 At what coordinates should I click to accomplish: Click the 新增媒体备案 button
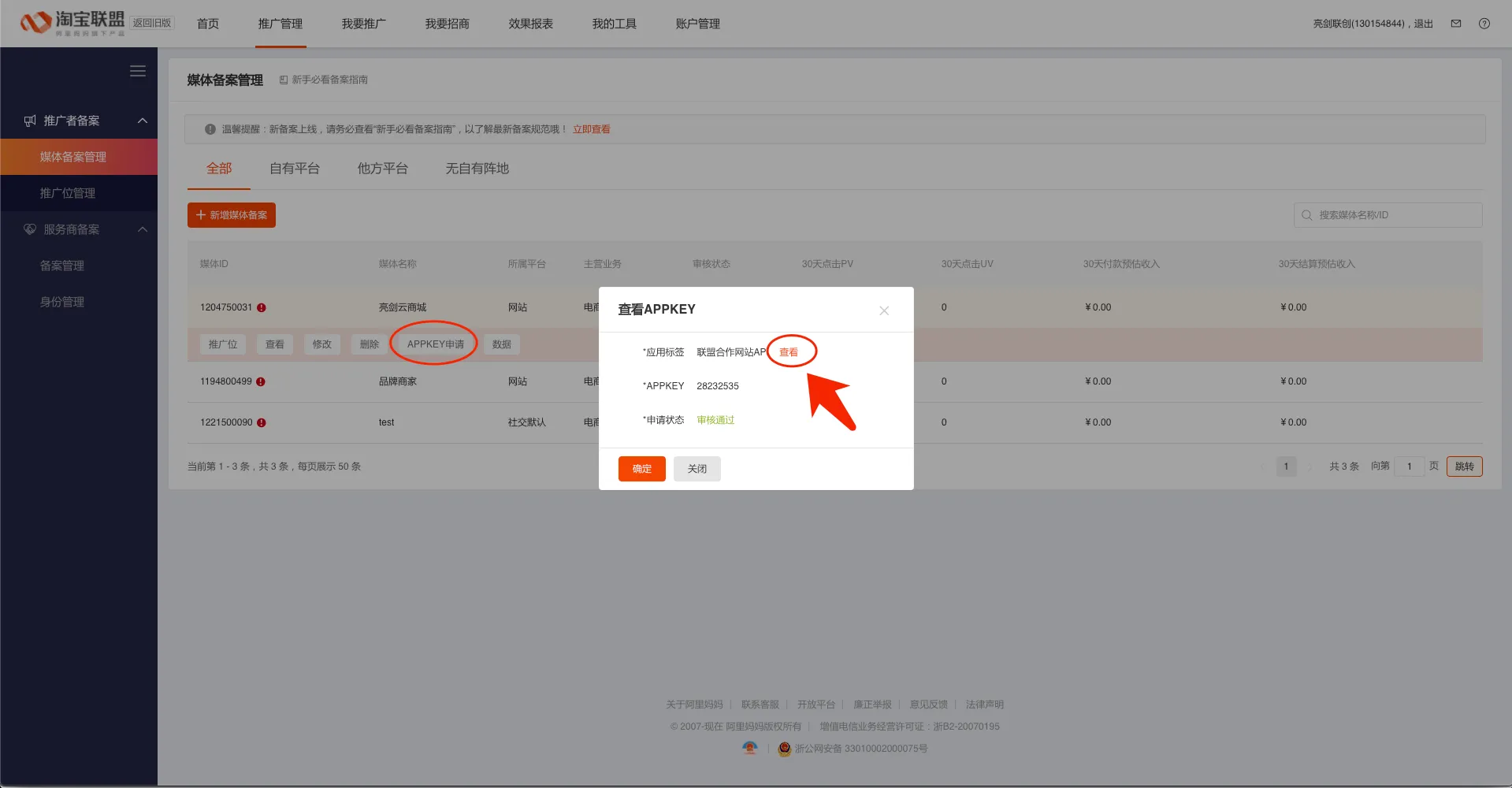pyautogui.click(x=232, y=215)
